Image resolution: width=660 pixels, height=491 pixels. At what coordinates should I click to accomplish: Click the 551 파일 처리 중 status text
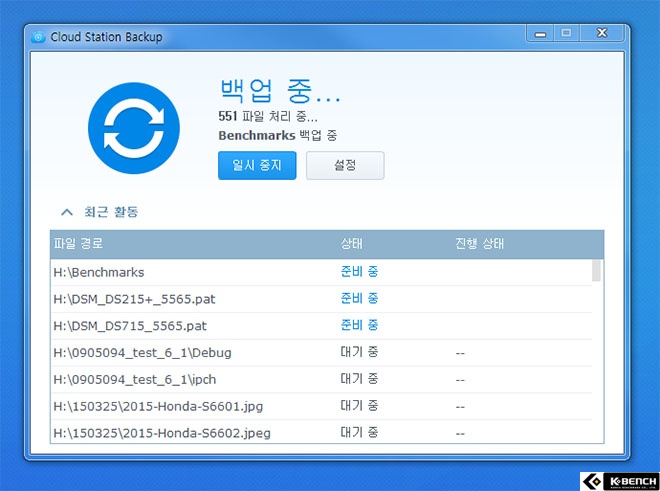tap(268, 117)
